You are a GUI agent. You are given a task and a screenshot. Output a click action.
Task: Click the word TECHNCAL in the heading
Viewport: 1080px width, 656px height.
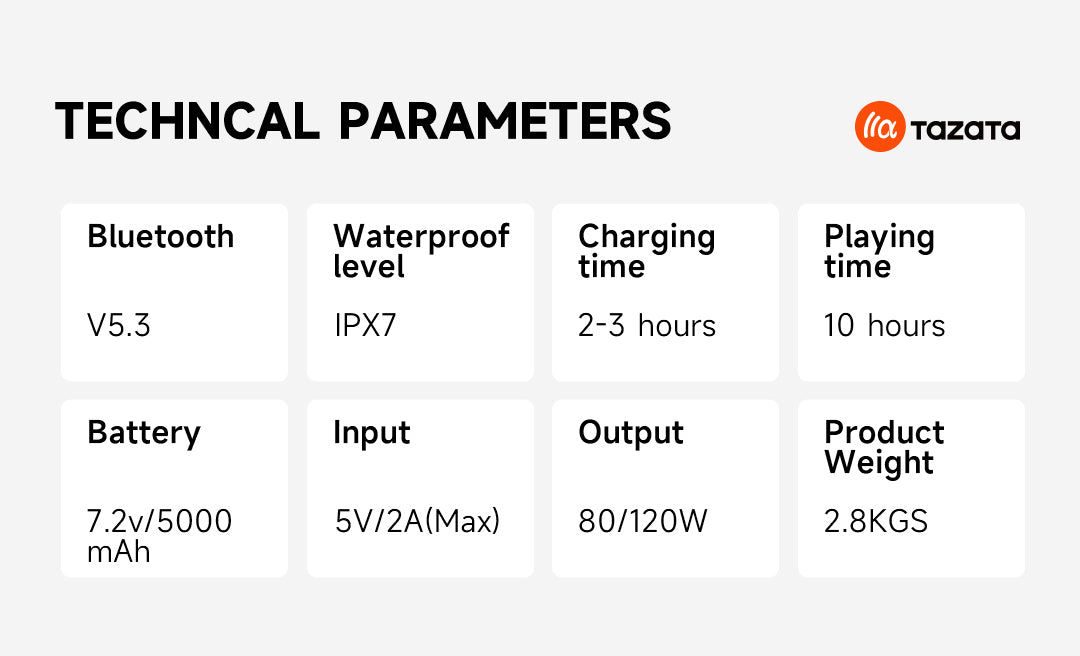[x=187, y=121]
